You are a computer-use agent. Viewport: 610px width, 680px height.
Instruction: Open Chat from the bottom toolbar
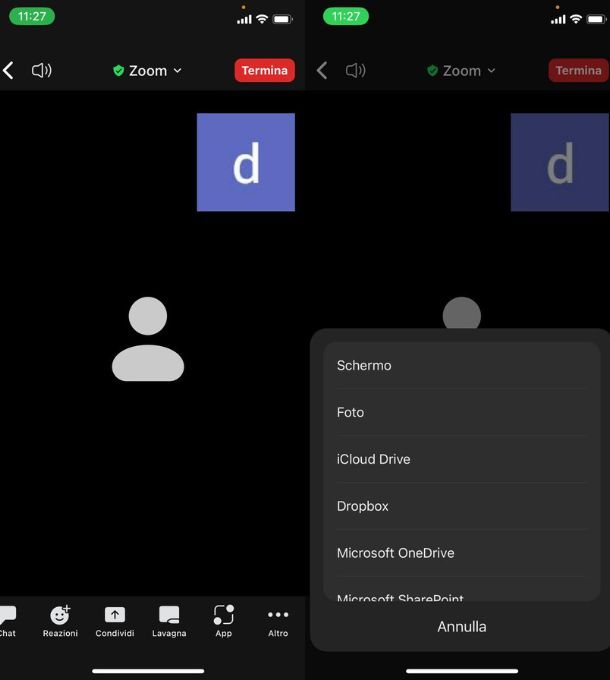[x=8, y=621]
